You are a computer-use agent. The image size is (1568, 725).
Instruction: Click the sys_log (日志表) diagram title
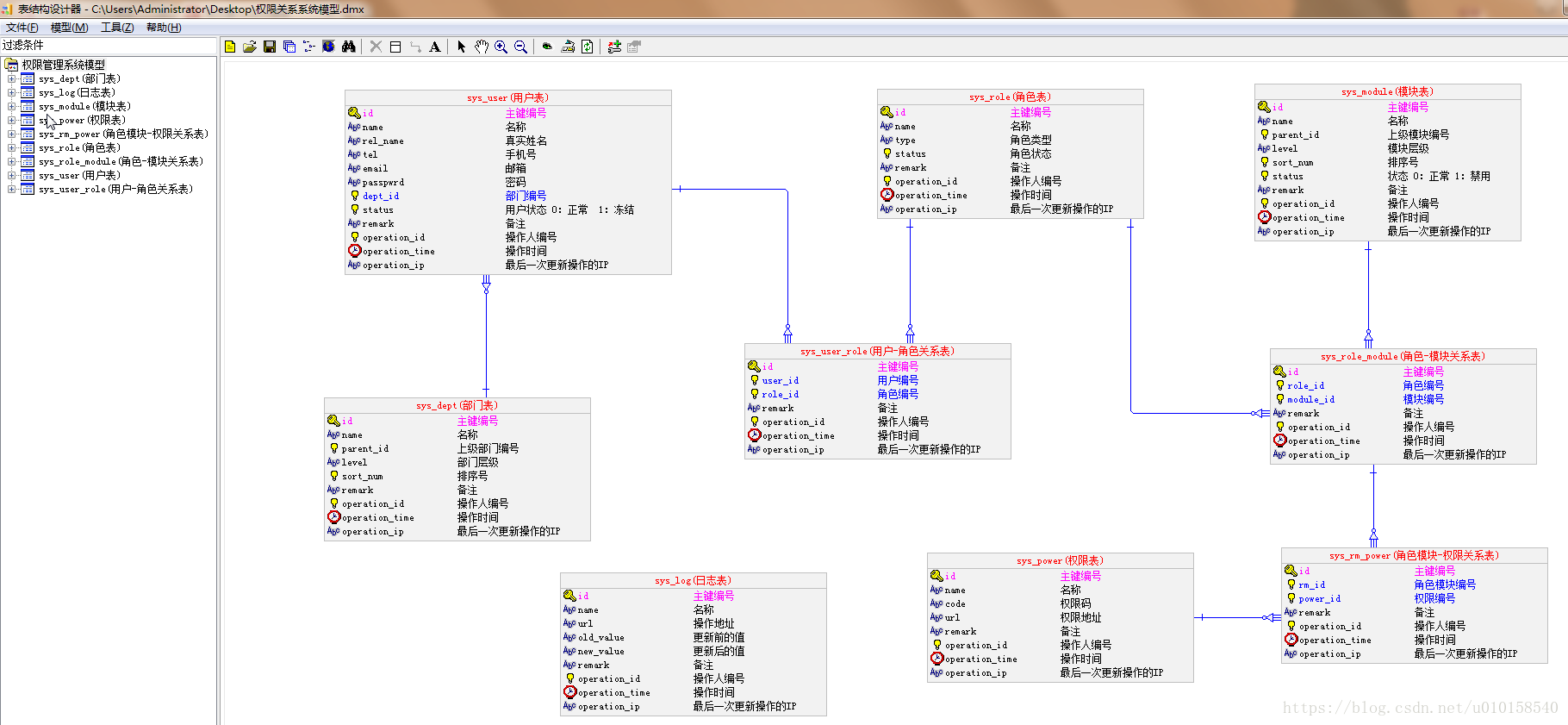click(693, 580)
